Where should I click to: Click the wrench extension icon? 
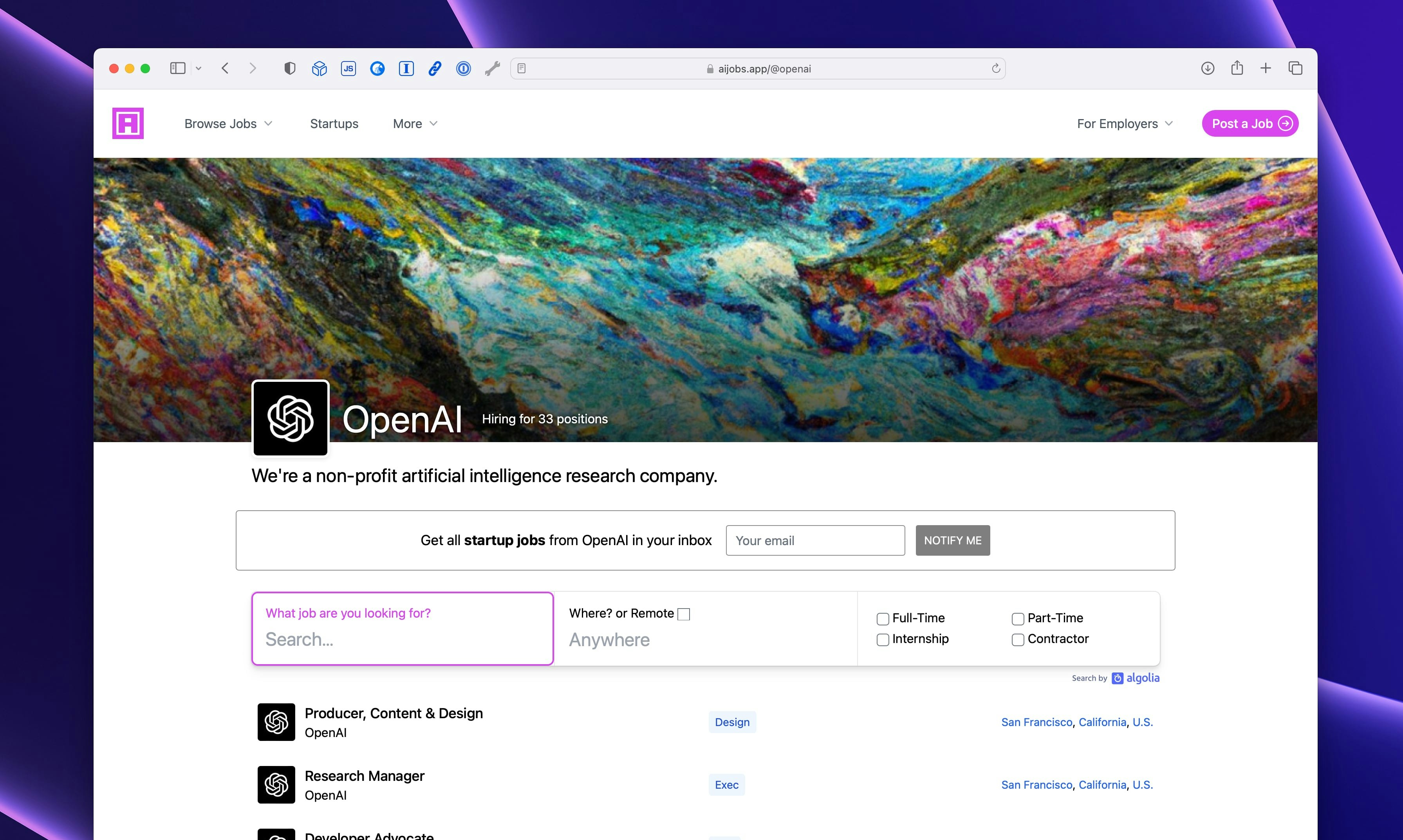coord(492,69)
